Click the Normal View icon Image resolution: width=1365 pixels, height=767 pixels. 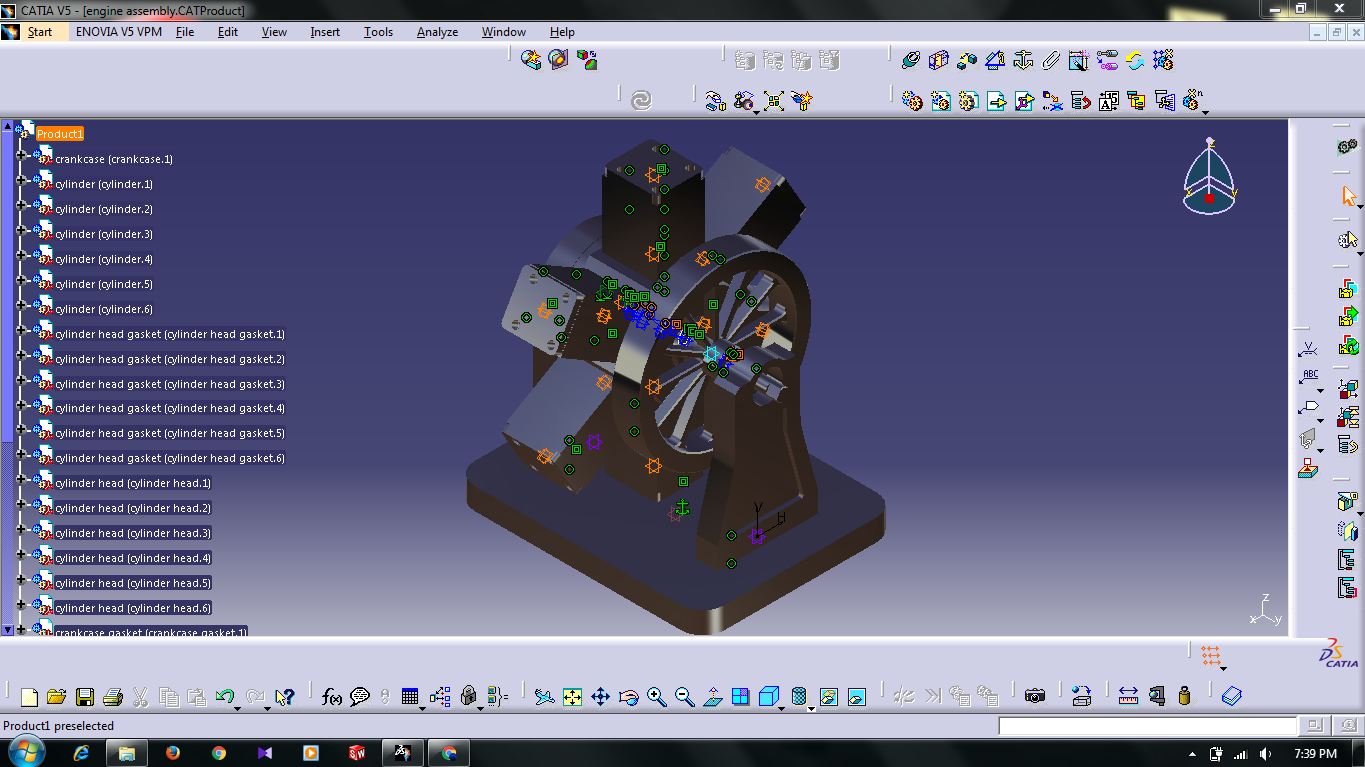pyautogui.click(x=712, y=697)
